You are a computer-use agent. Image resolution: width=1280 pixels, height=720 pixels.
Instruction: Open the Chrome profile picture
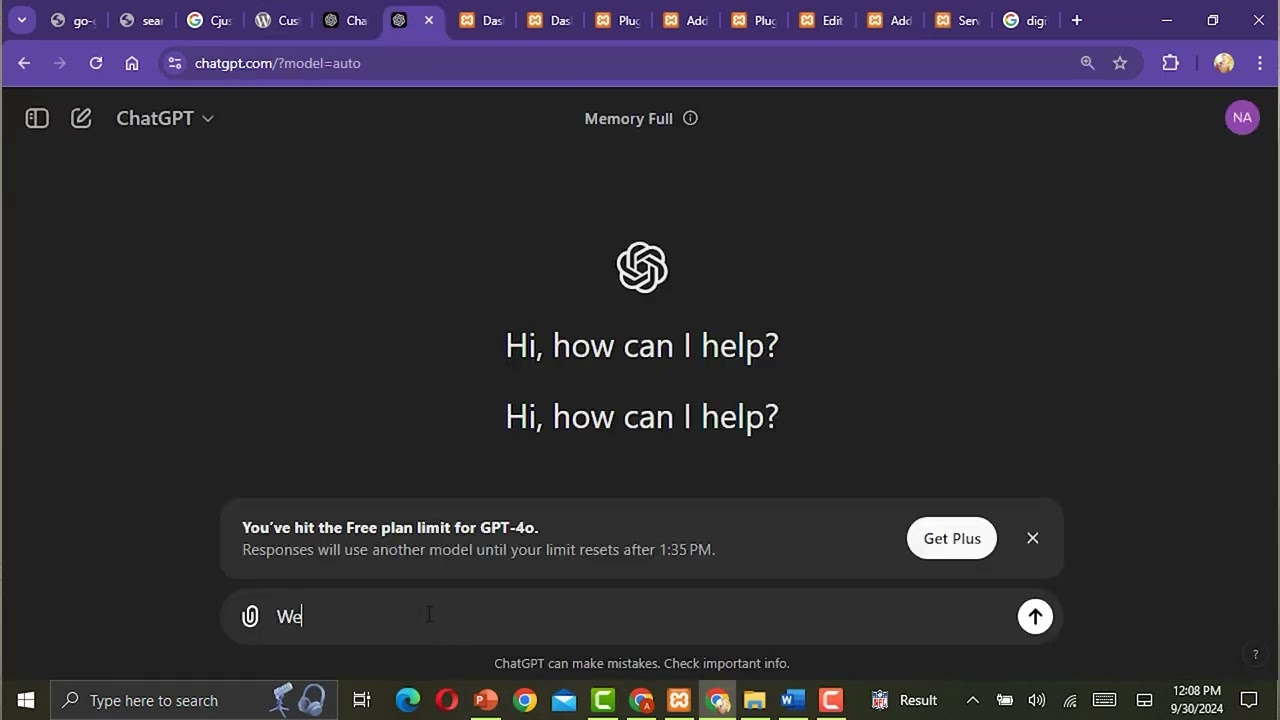pos(1224,63)
